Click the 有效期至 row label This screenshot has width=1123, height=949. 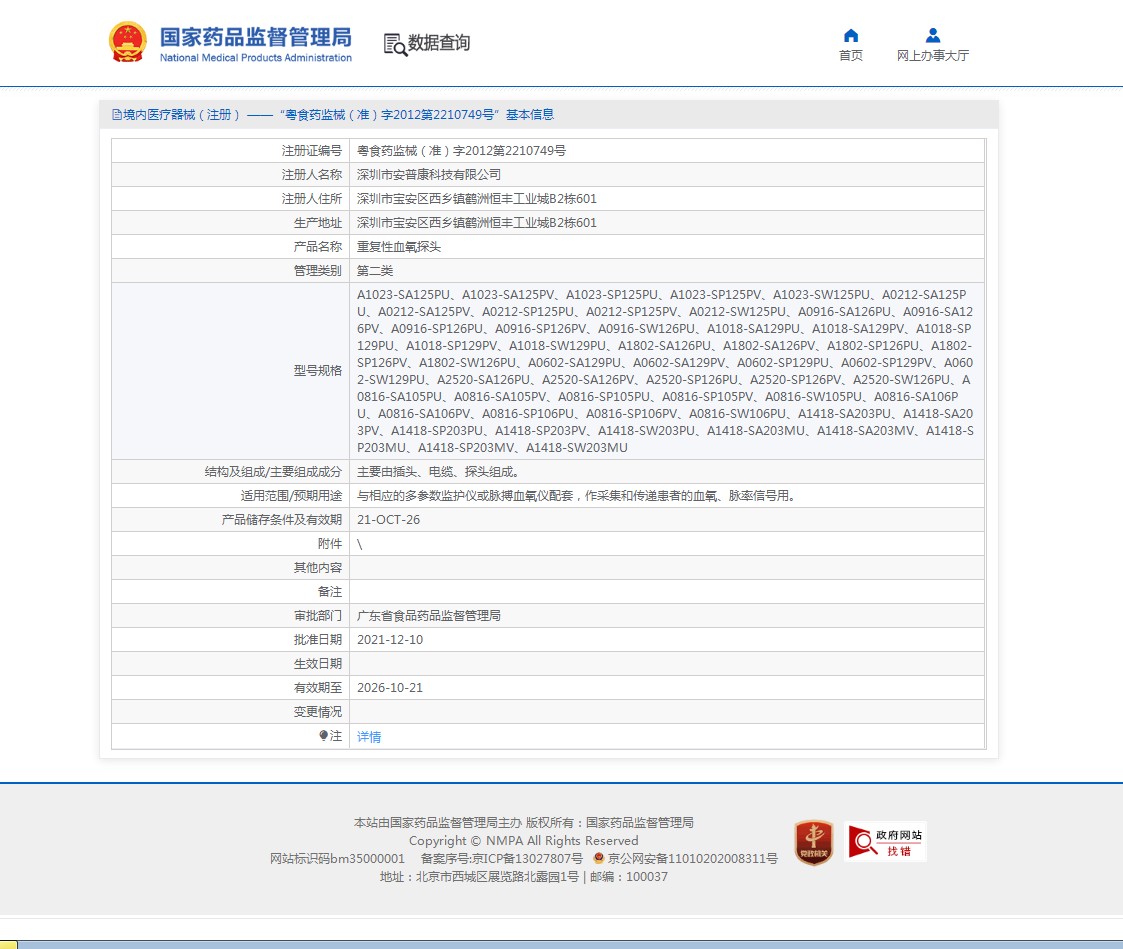317,688
